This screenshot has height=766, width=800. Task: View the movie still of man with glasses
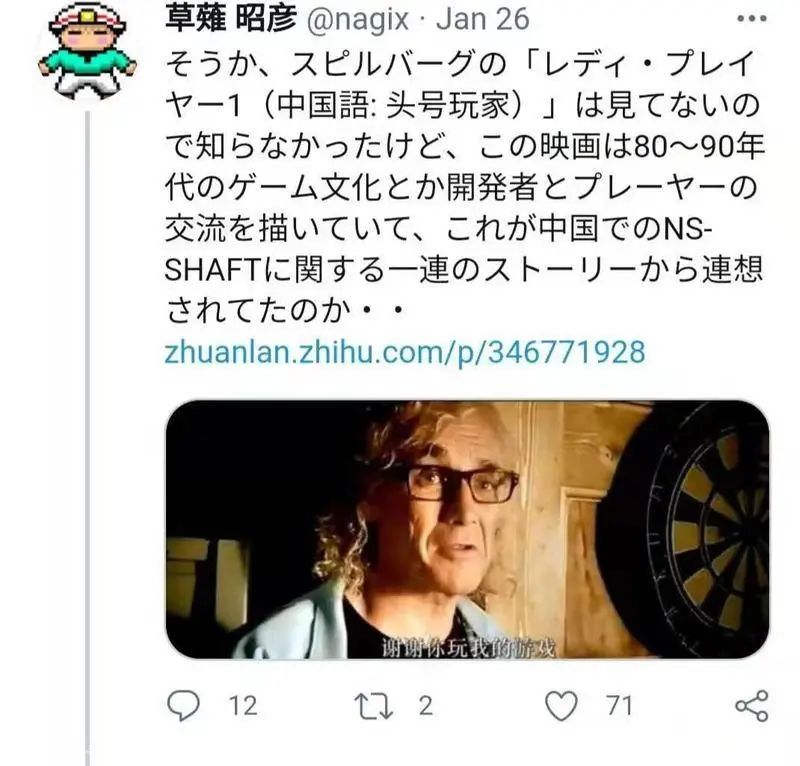pos(467,530)
